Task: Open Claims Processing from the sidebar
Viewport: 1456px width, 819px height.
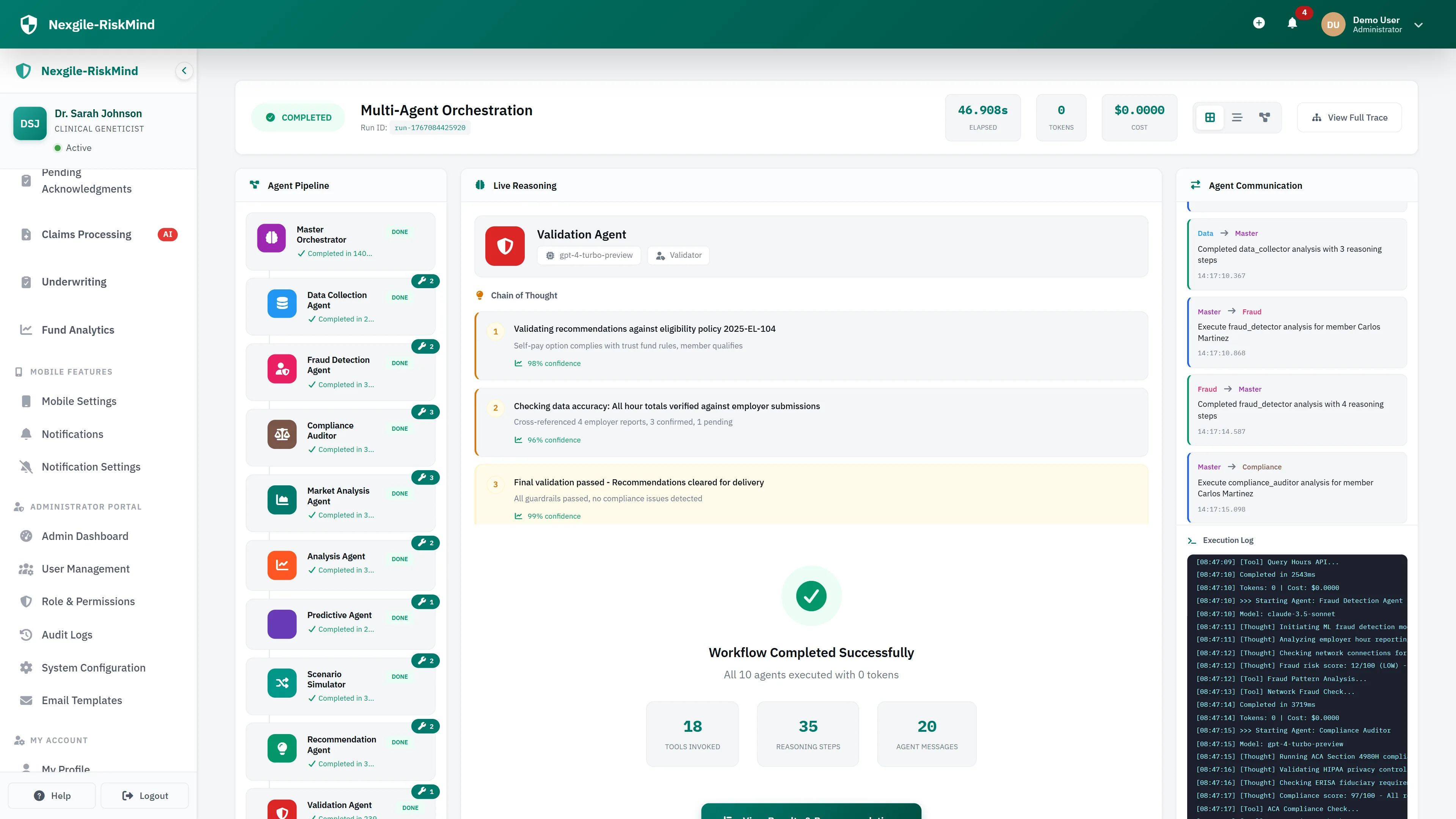Action: [85, 234]
